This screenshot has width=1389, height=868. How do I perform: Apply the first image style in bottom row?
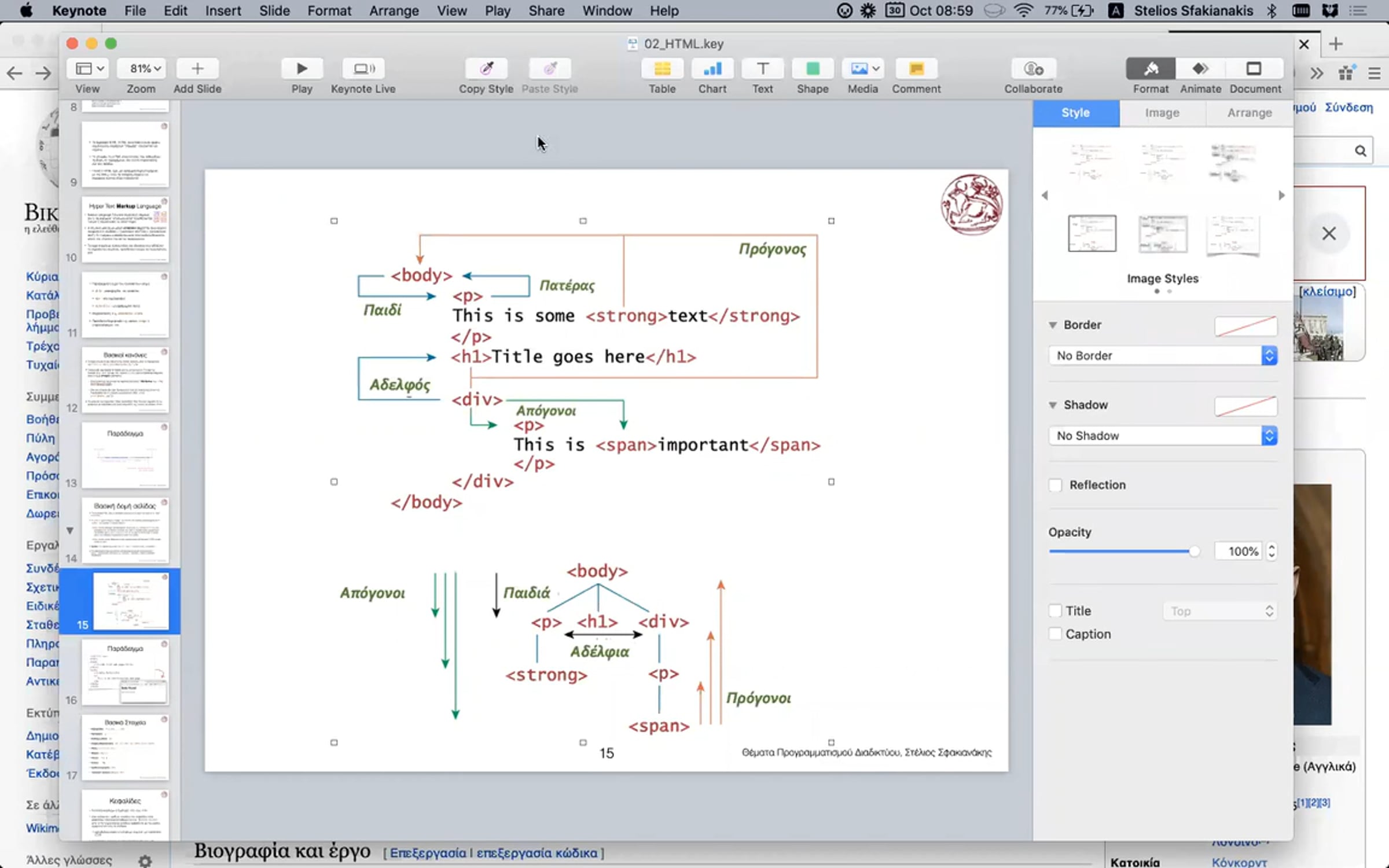[1092, 233]
